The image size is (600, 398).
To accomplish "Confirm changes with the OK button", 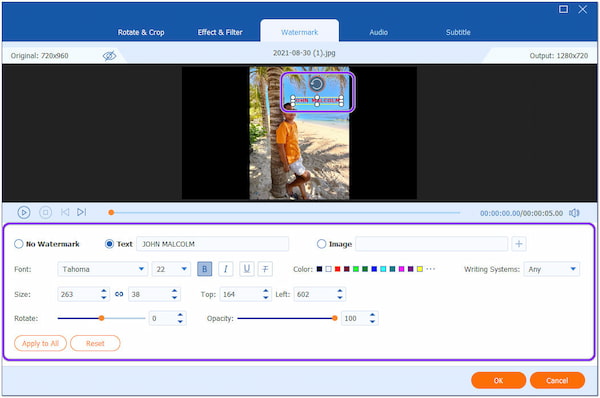I will (498, 380).
